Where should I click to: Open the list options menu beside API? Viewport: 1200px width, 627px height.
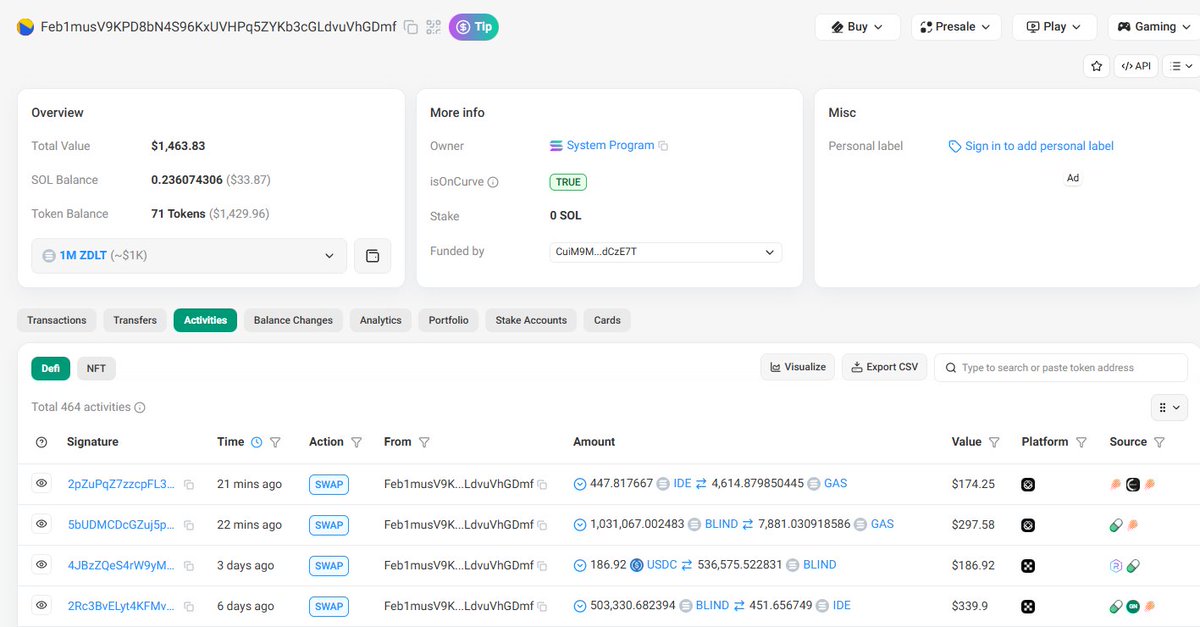coord(1180,66)
